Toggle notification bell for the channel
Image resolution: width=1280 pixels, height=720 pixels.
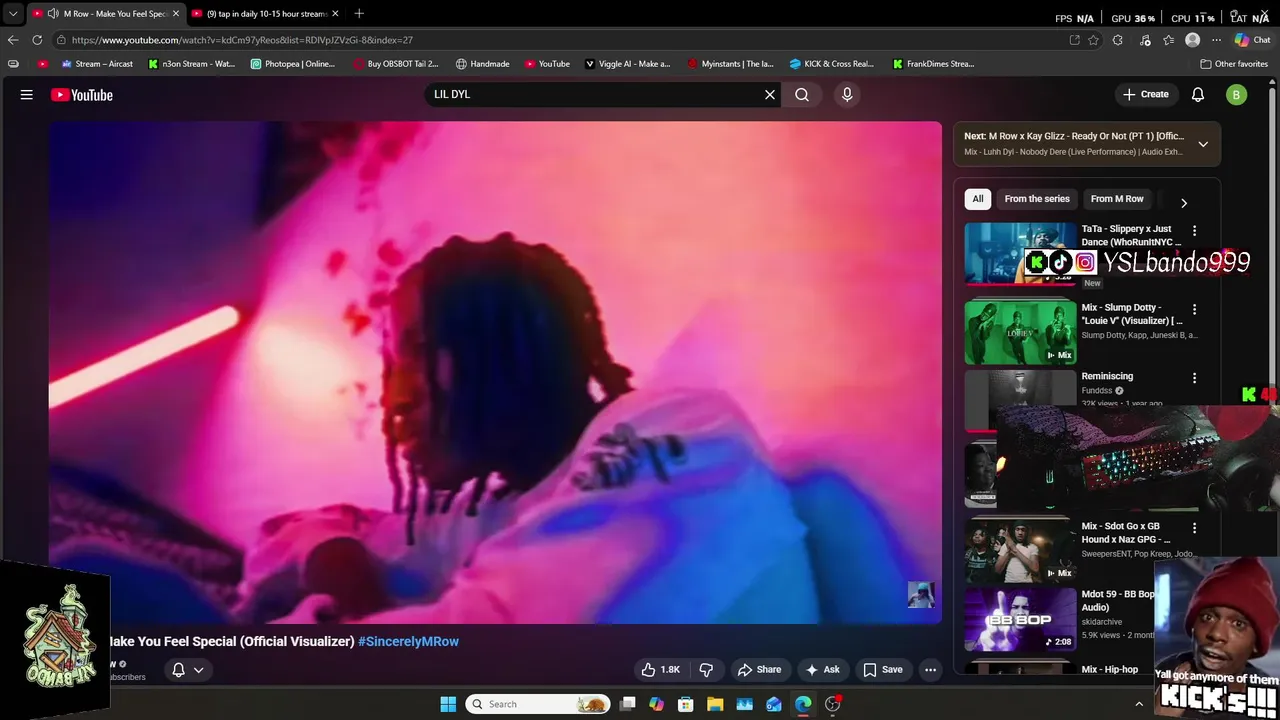click(178, 670)
